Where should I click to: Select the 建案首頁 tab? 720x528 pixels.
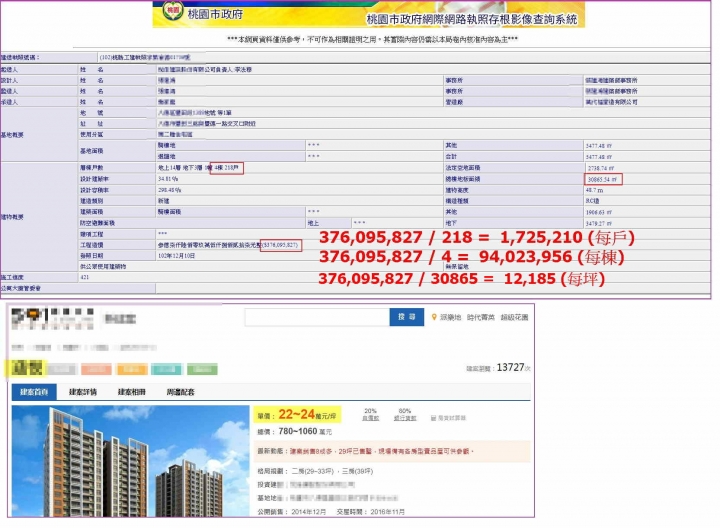(x=34, y=392)
